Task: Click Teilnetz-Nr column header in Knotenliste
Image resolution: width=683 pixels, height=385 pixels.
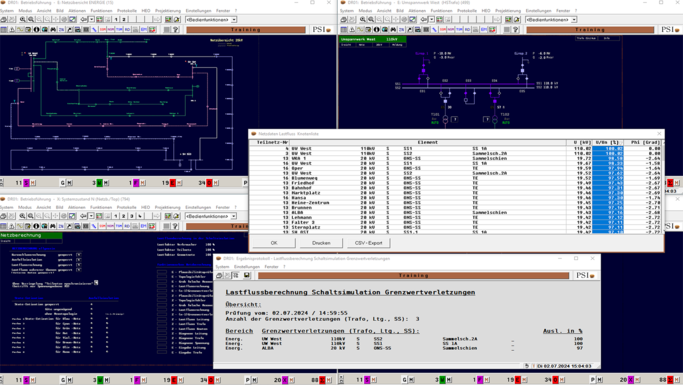Action: (x=270, y=142)
